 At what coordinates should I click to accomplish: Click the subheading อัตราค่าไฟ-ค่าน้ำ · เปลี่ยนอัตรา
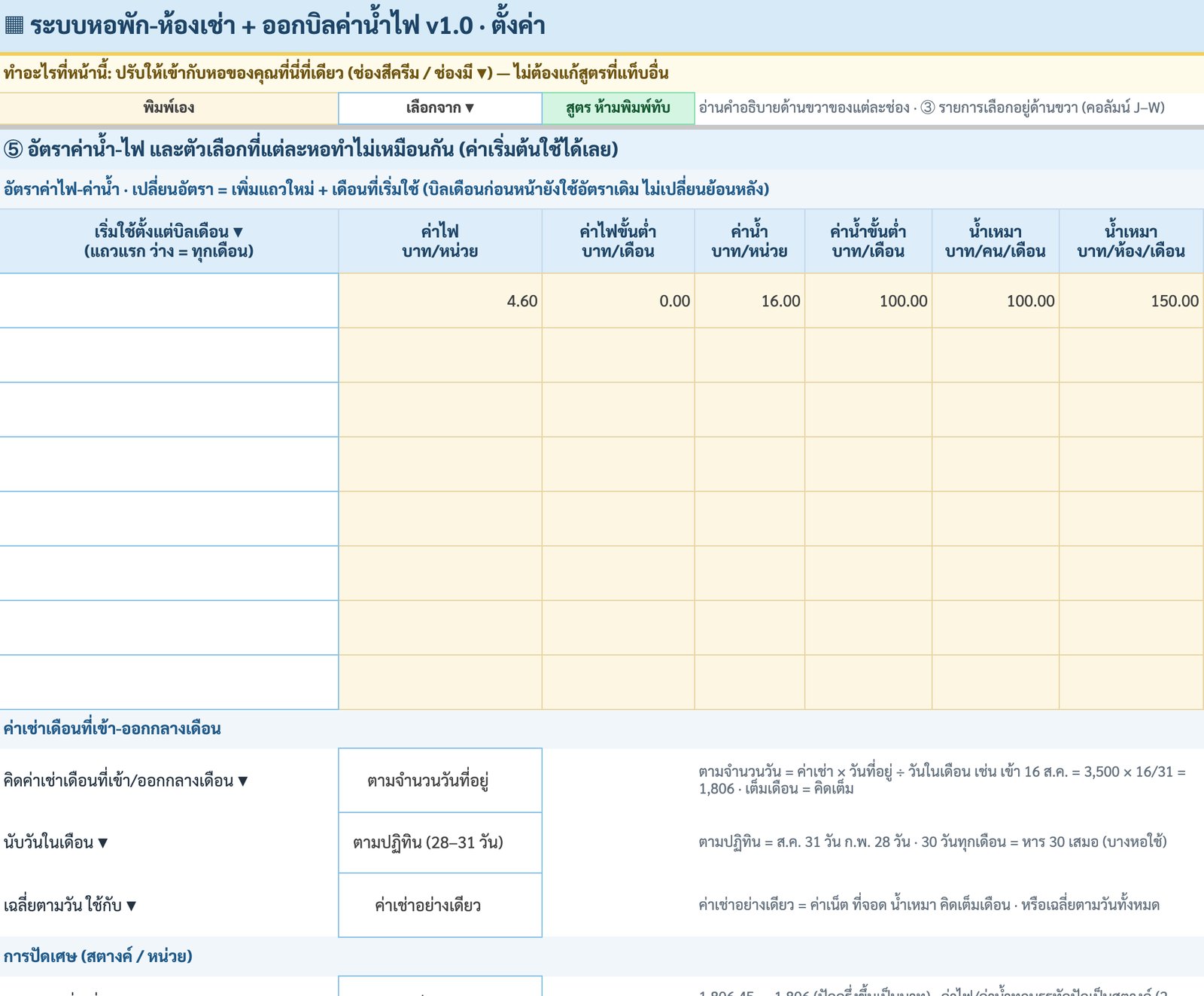tap(386, 189)
